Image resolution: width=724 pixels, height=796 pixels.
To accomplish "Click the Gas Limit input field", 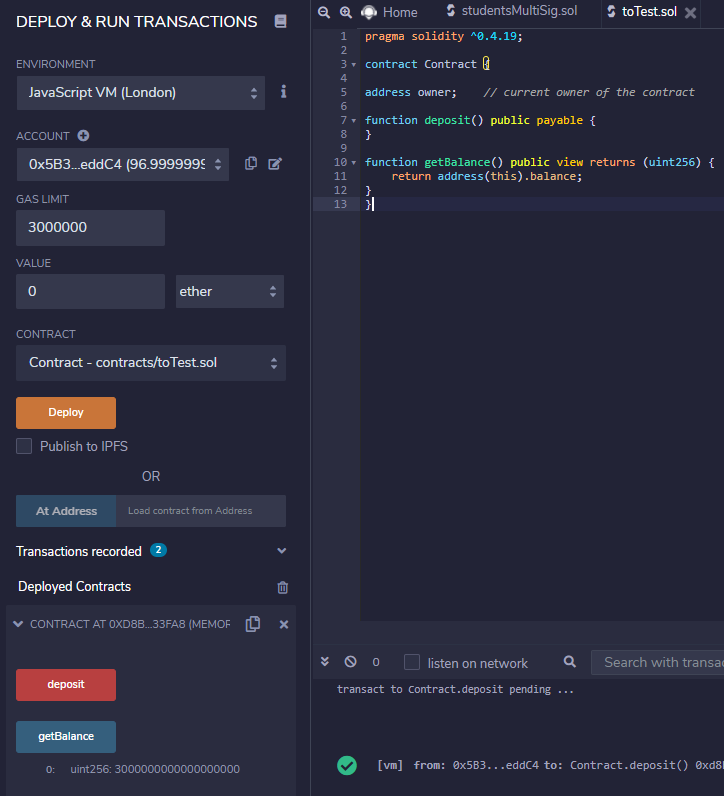I will click(x=90, y=227).
